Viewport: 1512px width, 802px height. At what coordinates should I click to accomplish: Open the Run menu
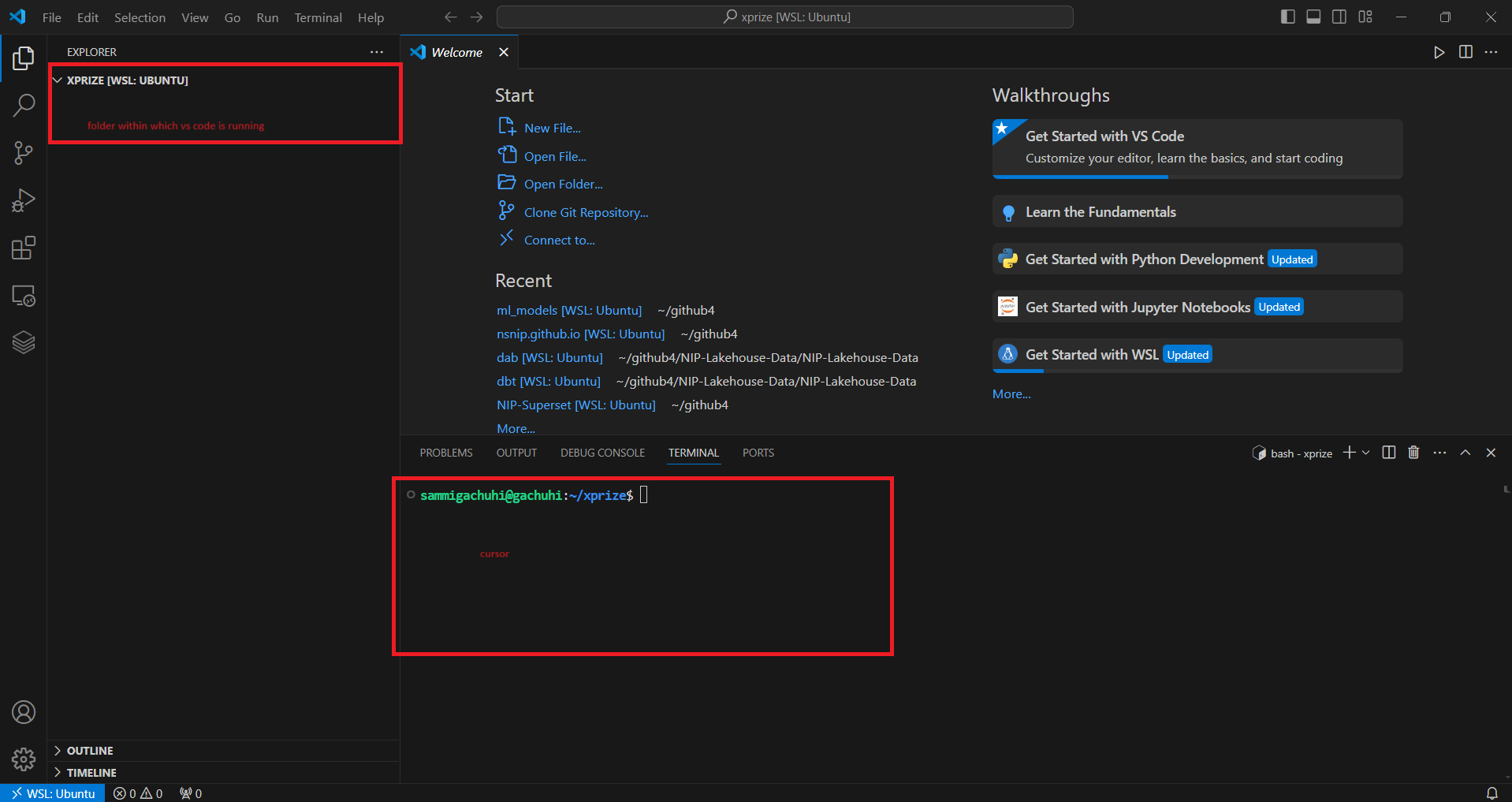[x=267, y=17]
